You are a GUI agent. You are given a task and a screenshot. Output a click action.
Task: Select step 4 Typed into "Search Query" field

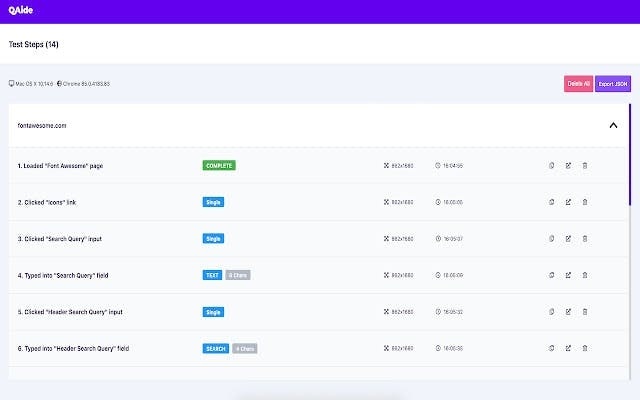[63, 275]
